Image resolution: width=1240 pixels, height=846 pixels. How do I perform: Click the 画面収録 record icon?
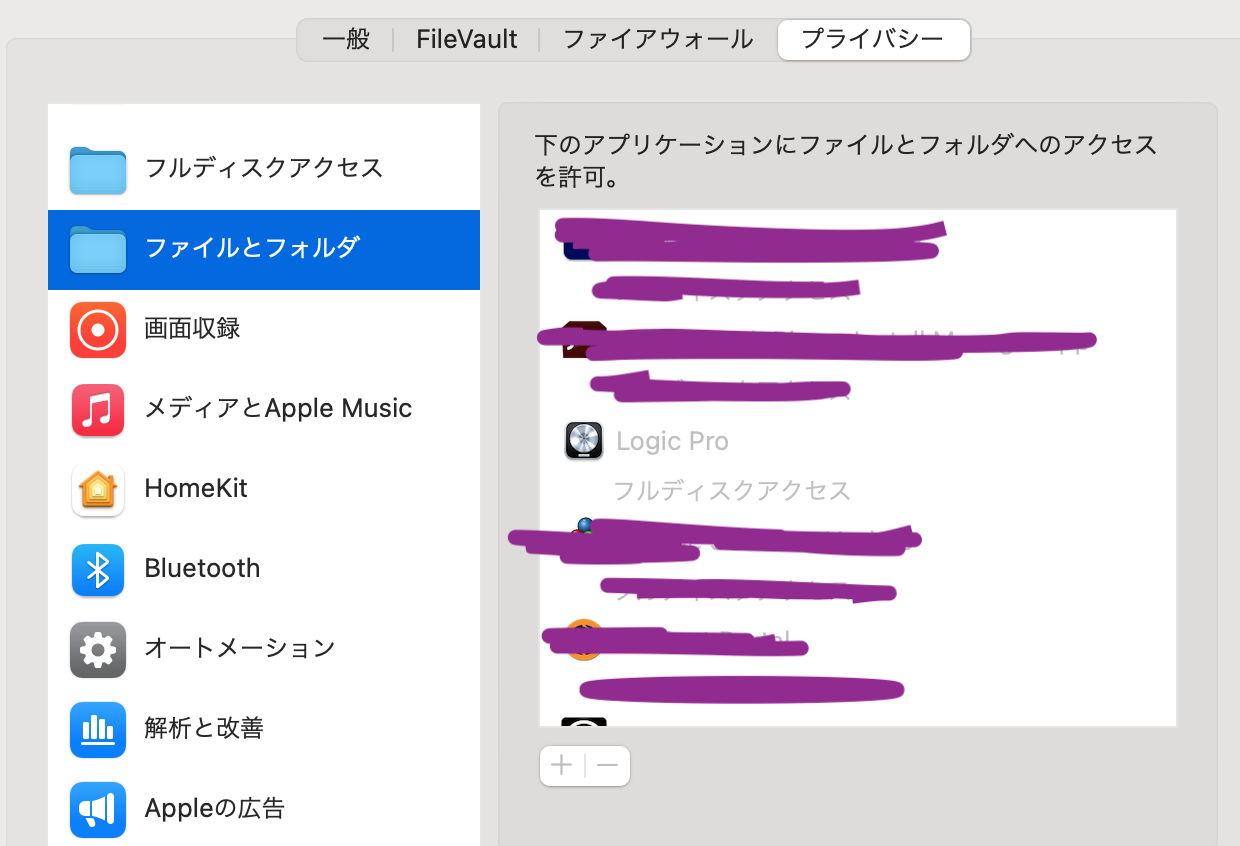98,329
